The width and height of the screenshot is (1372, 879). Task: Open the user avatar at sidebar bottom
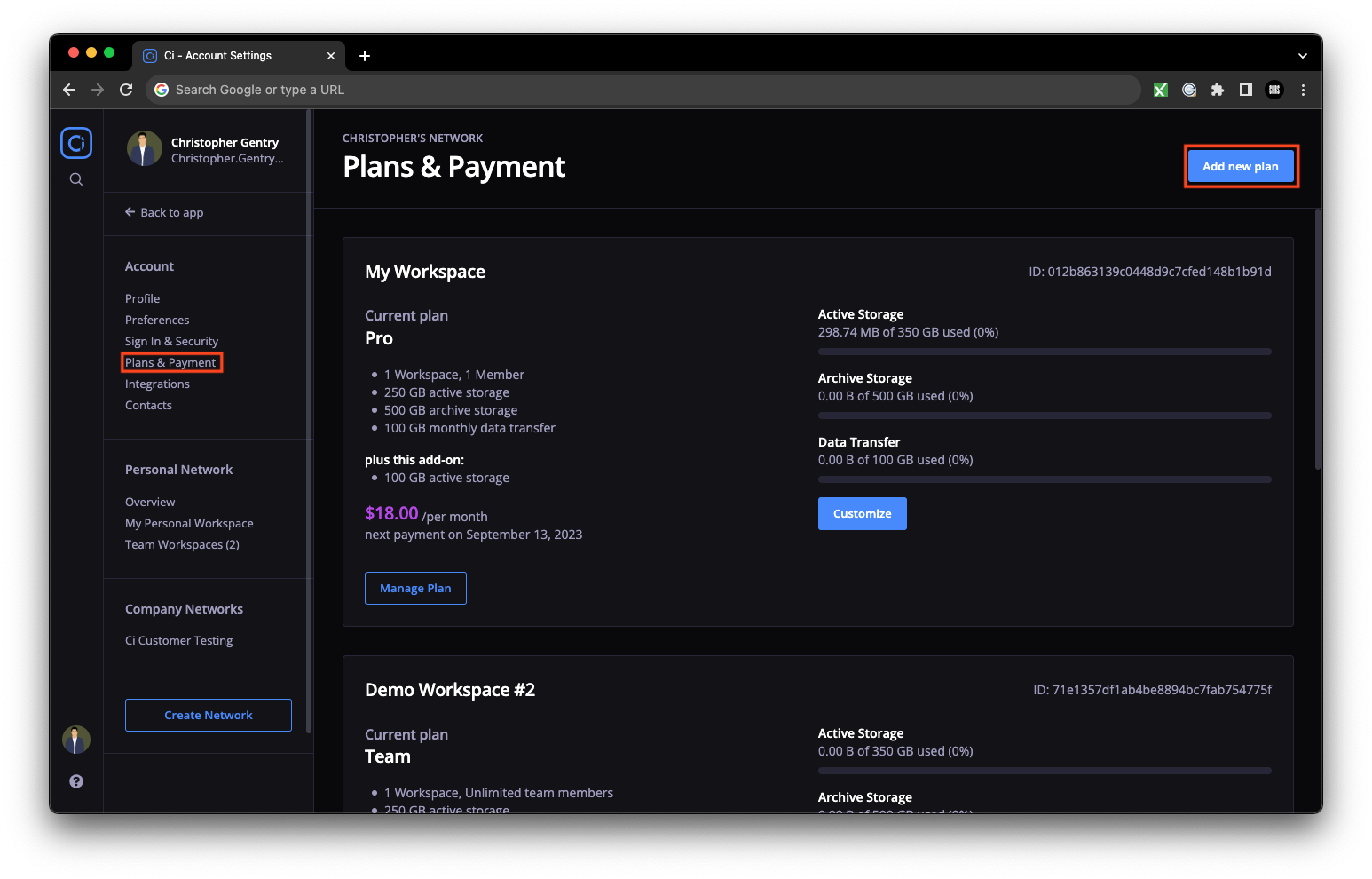[x=76, y=740]
